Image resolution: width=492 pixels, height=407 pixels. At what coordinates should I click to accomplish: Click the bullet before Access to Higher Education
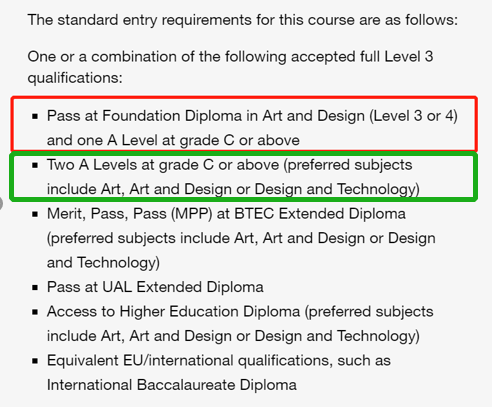(x=35, y=312)
